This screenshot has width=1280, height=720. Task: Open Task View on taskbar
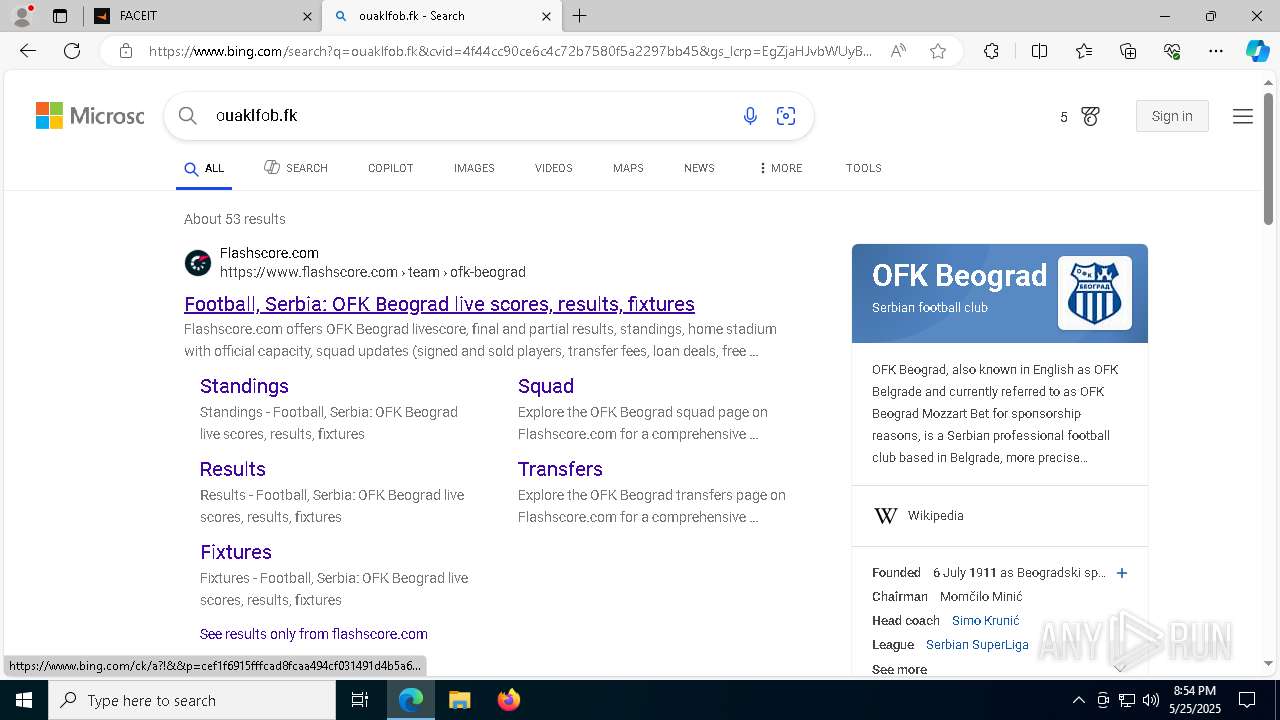(x=360, y=700)
